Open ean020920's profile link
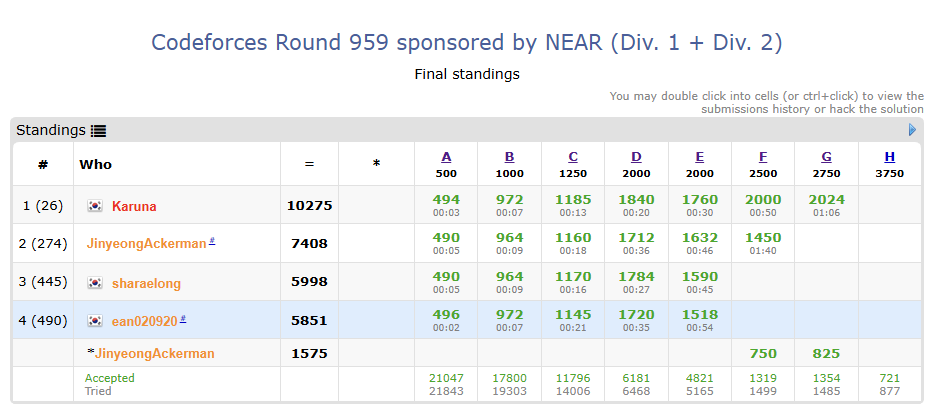The height and width of the screenshot is (410, 934). [145, 322]
